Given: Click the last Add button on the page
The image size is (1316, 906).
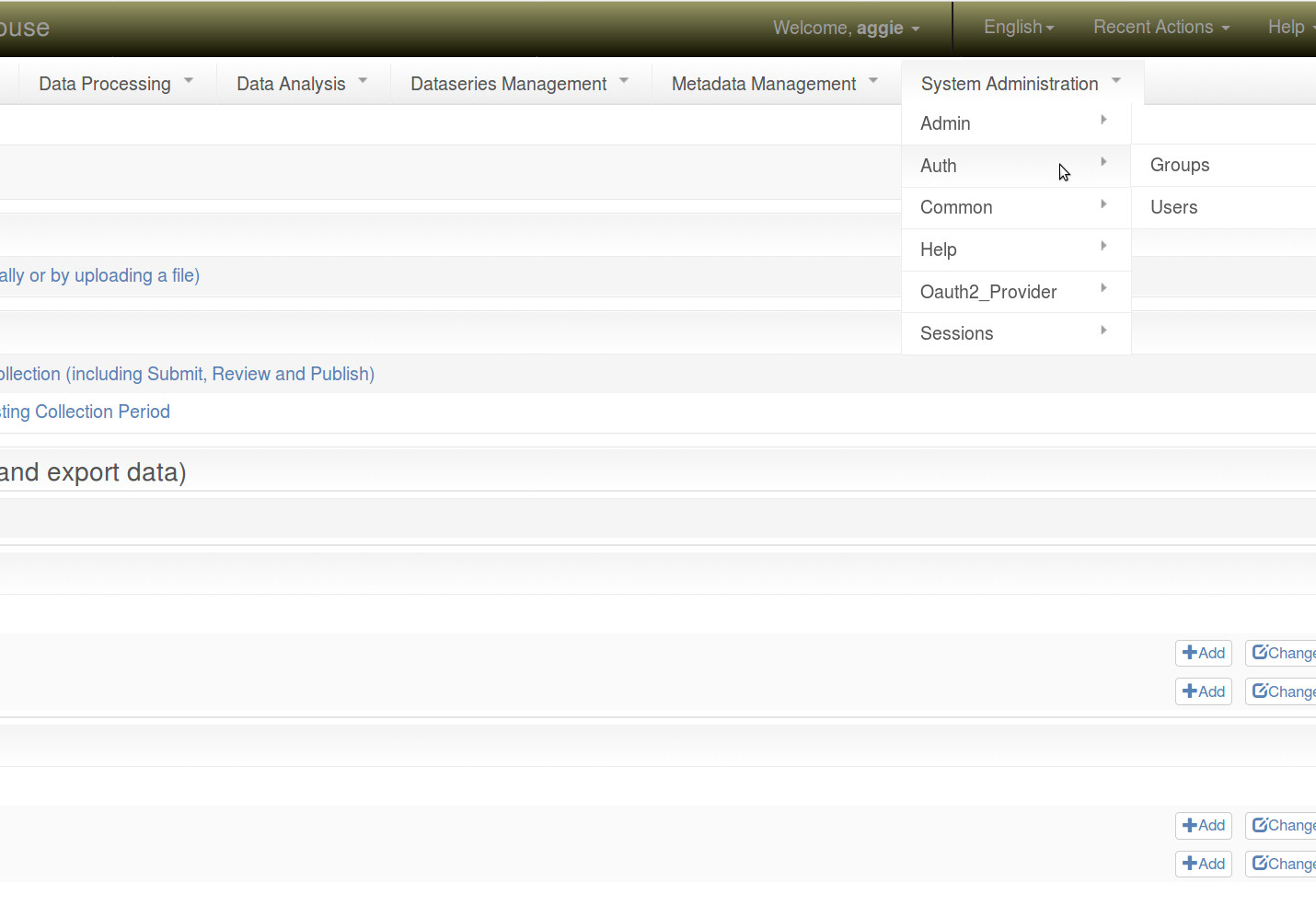Looking at the screenshot, I should pyautogui.click(x=1203, y=864).
